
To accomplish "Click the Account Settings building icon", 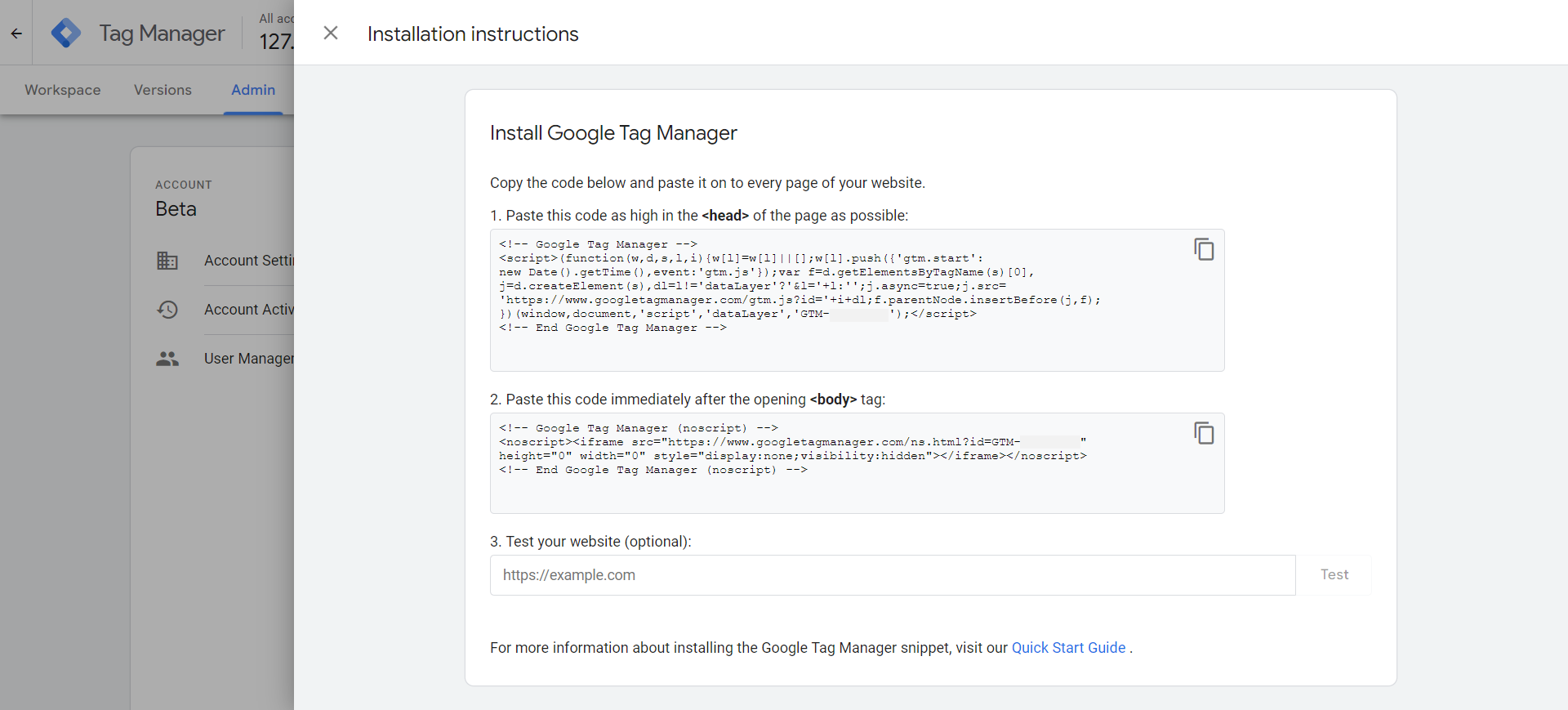I will click(x=167, y=261).
